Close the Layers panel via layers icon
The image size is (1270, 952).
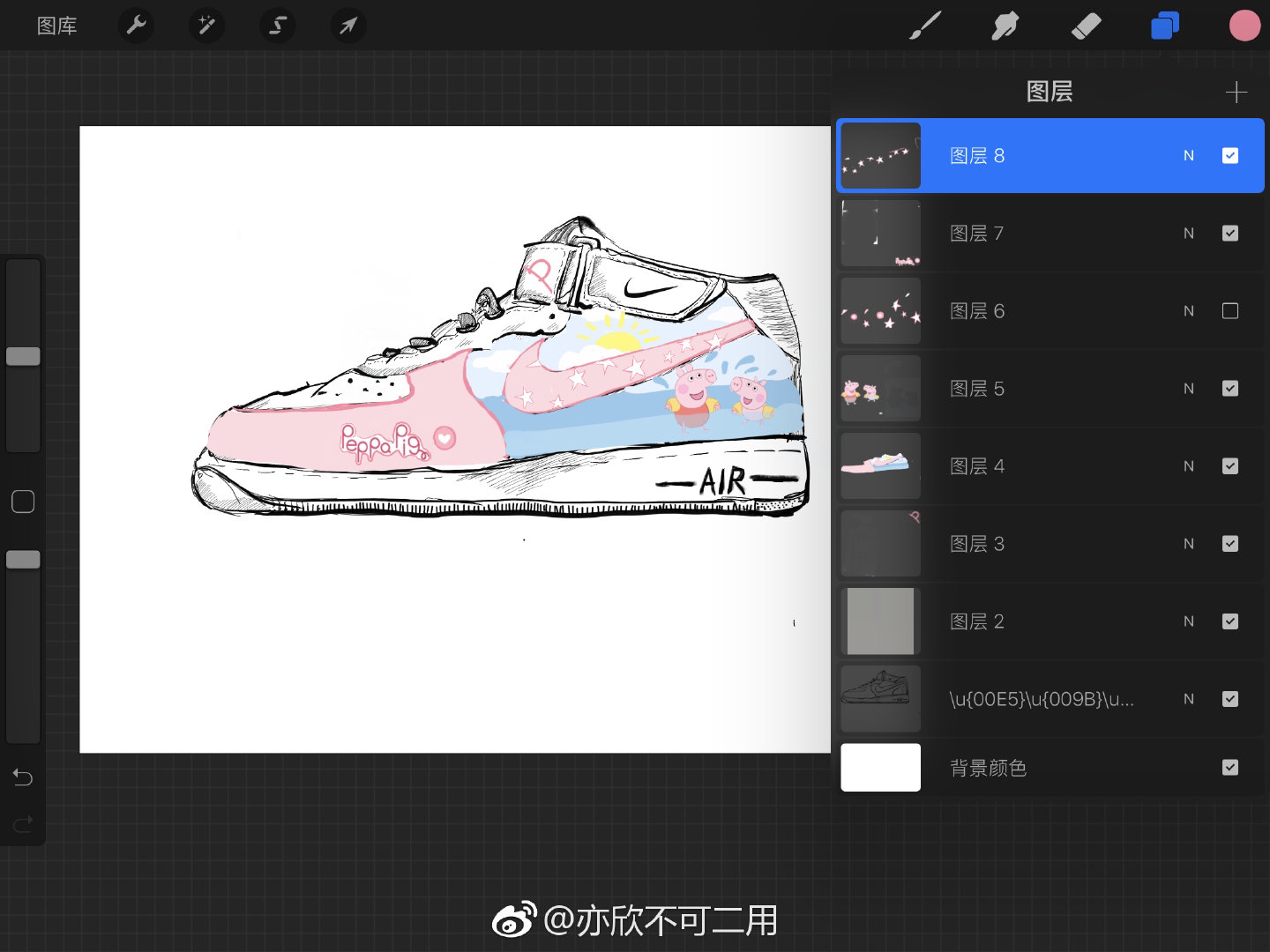coord(1165,26)
